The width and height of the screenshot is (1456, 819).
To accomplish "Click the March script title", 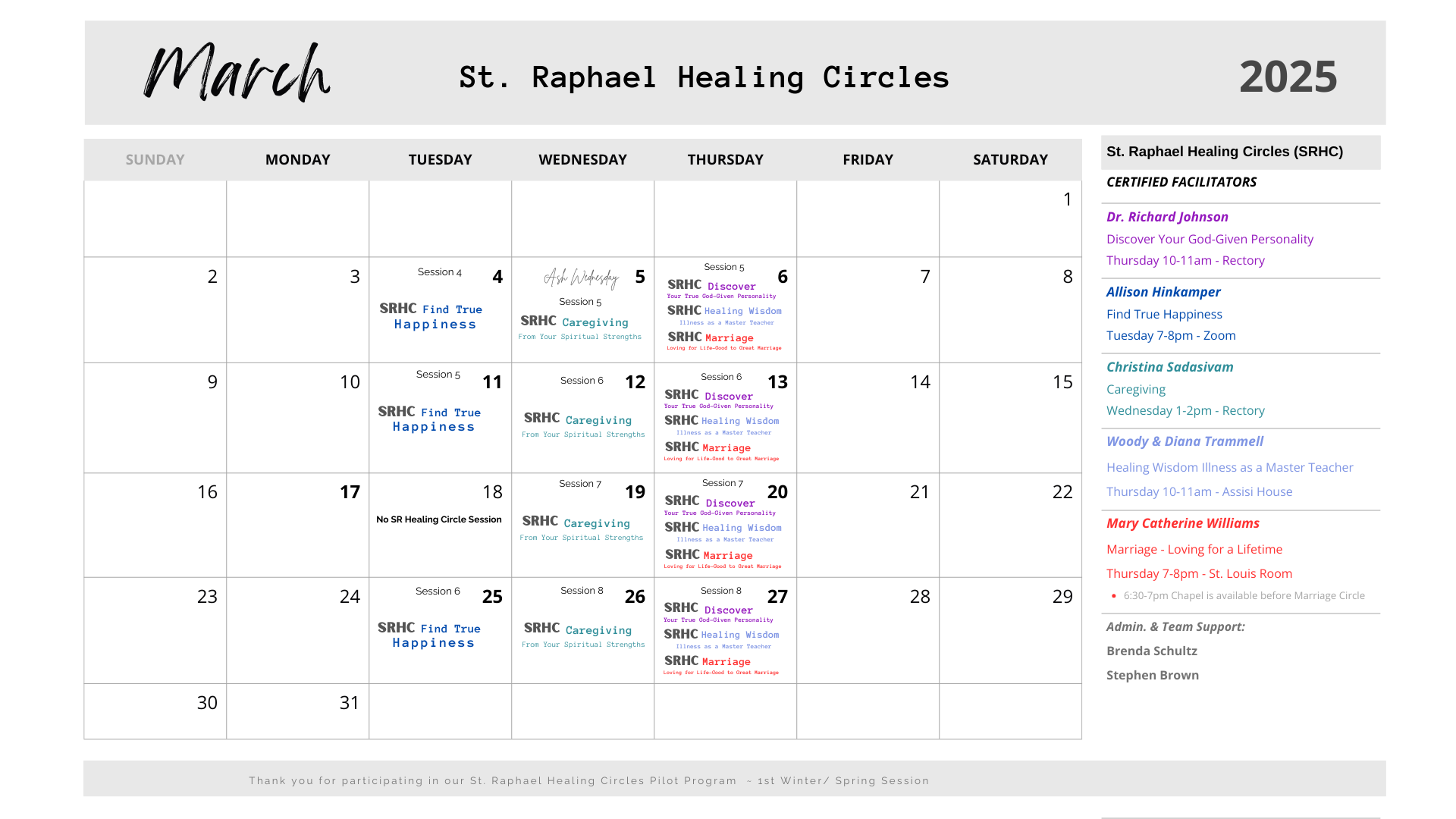I will pos(237,73).
